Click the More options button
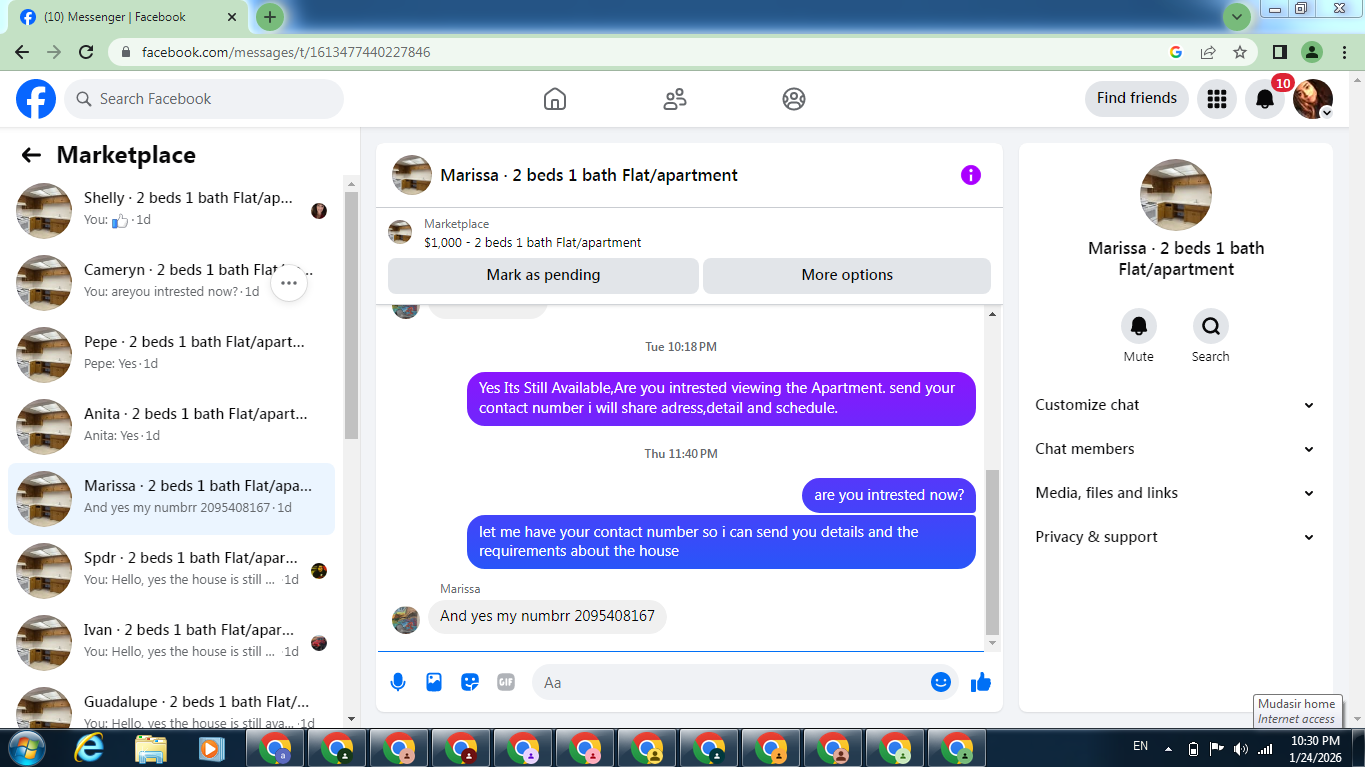The height and width of the screenshot is (767, 1365). 847,275
